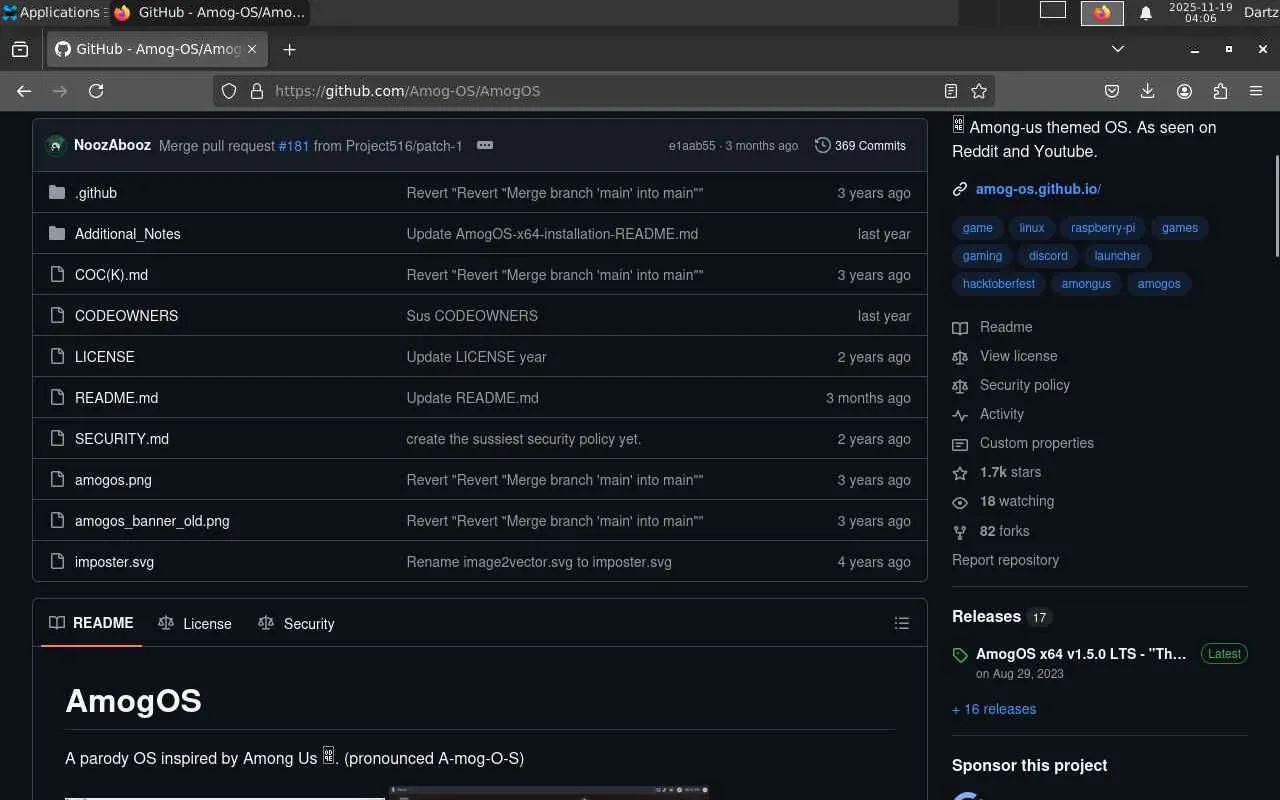Open a new tab with plus button

(x=289, y=49)
